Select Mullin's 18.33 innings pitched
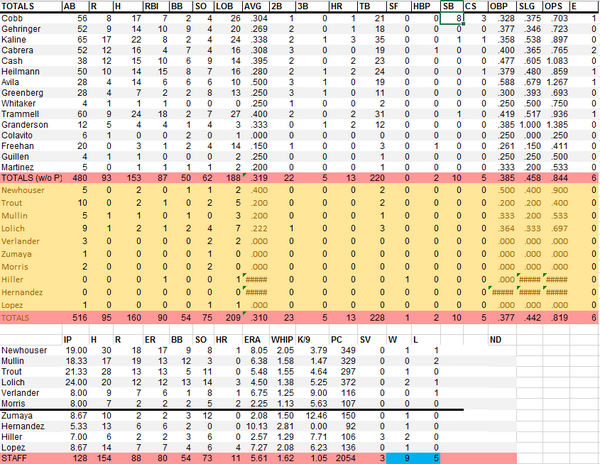The height and width of the screenshot is (464, 600). [x=76, y=361]
